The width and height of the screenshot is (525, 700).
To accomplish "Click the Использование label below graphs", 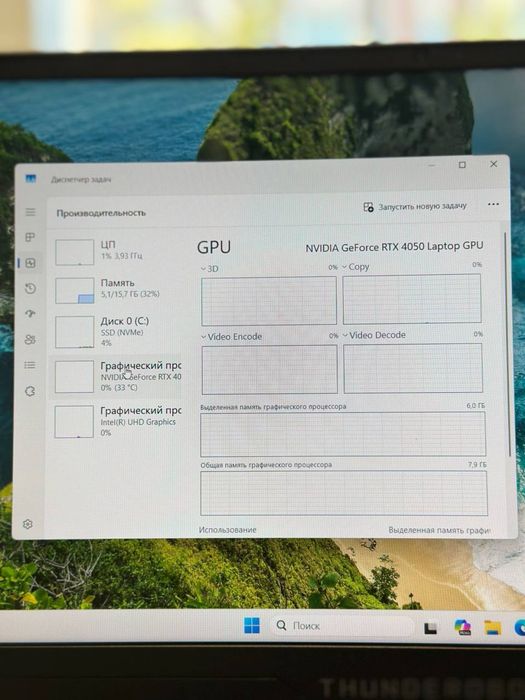I will pos(227,530).
